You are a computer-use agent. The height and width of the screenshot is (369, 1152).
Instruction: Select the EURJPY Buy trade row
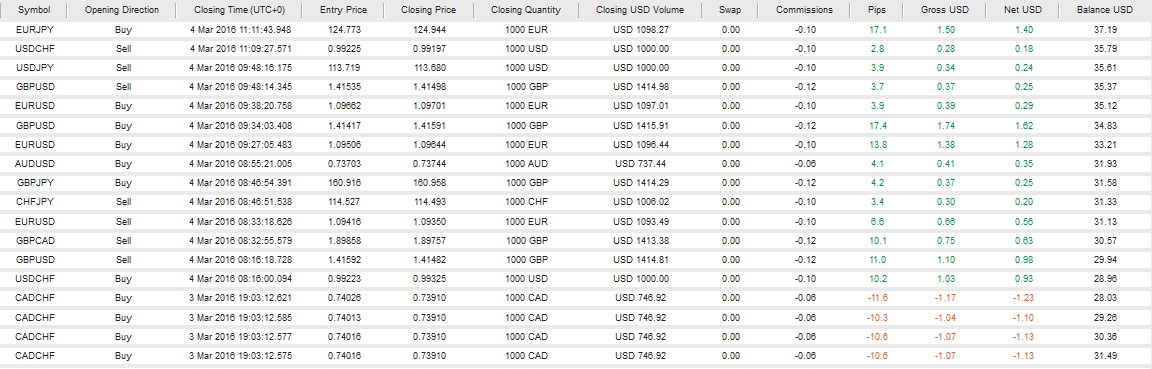[576, 30]
